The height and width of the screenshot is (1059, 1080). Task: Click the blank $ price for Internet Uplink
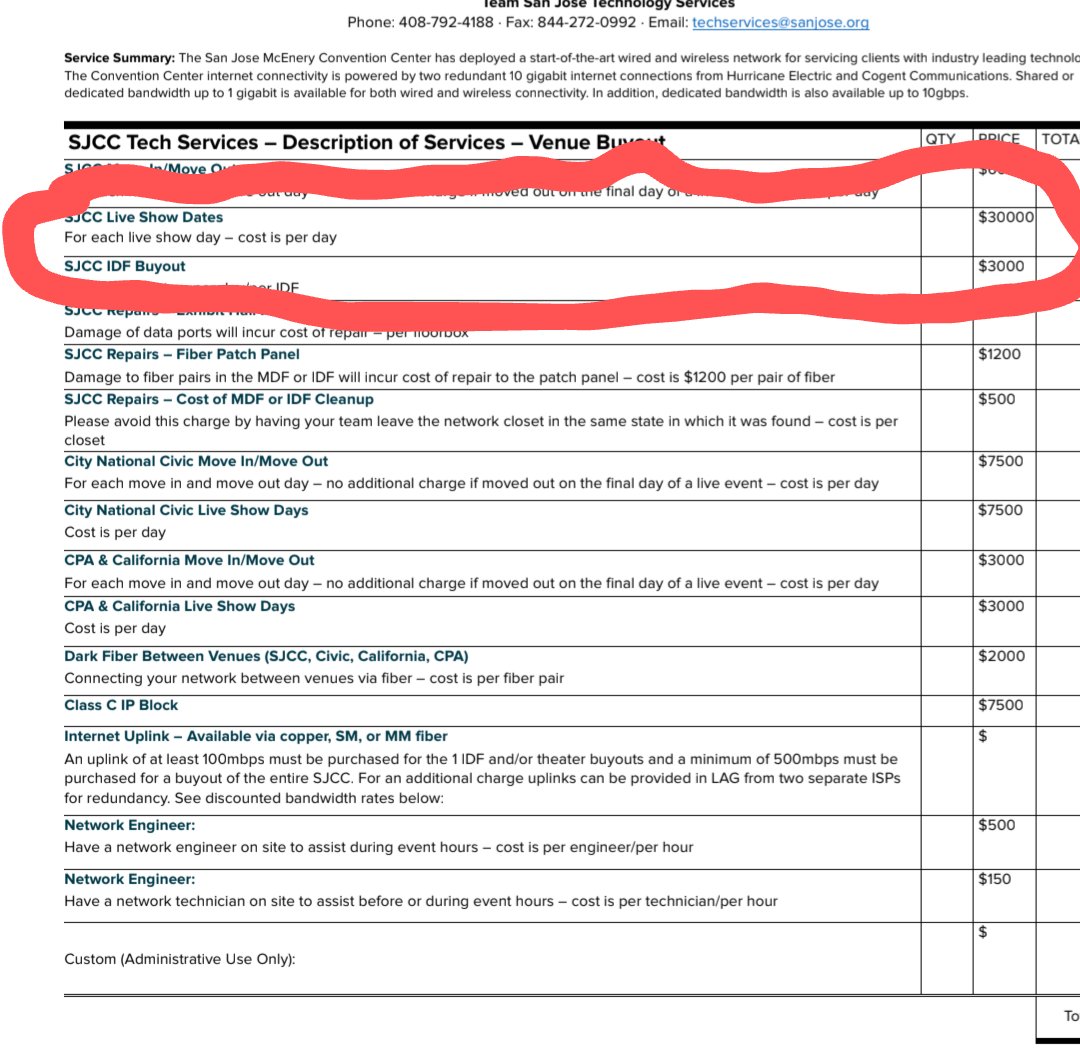[x=983, y=736]
